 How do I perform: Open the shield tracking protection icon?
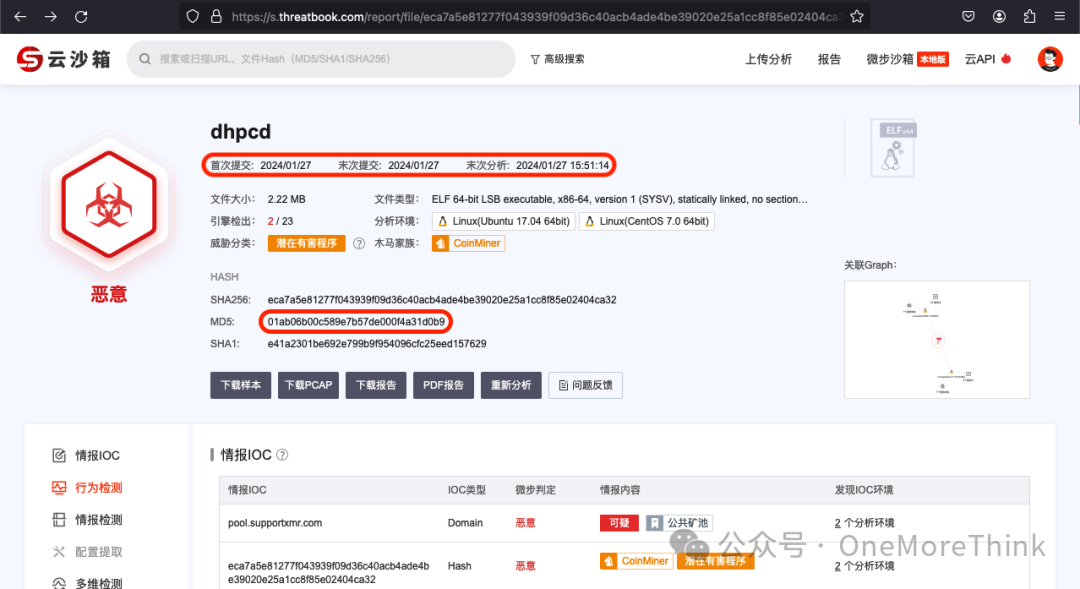pos(193,17)
